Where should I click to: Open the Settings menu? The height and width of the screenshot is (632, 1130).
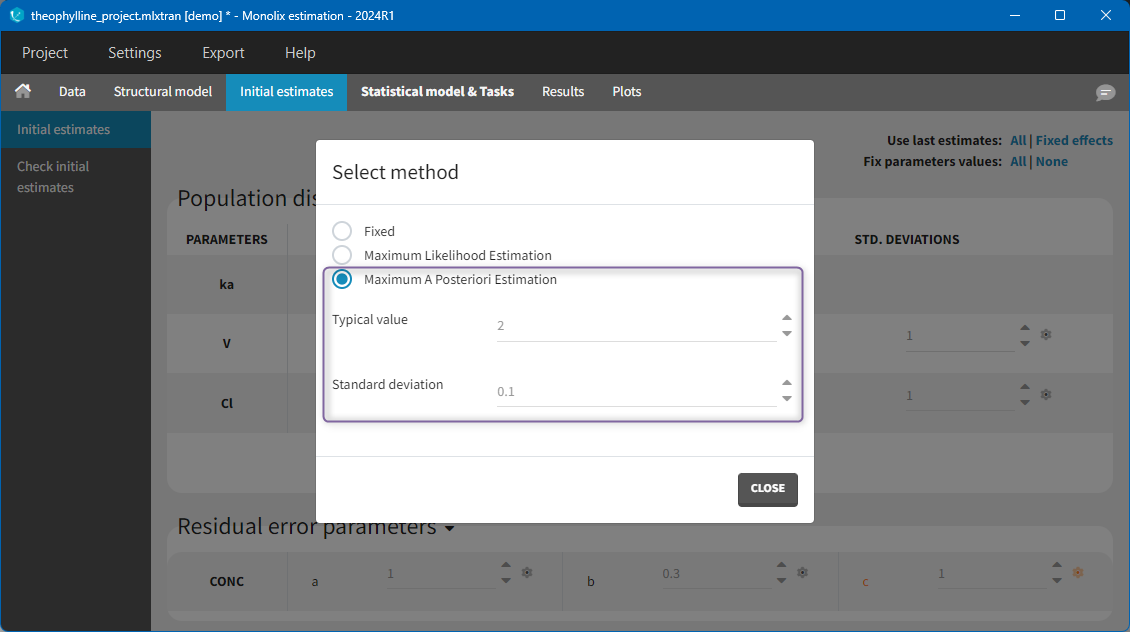click(x=134, y=53)
